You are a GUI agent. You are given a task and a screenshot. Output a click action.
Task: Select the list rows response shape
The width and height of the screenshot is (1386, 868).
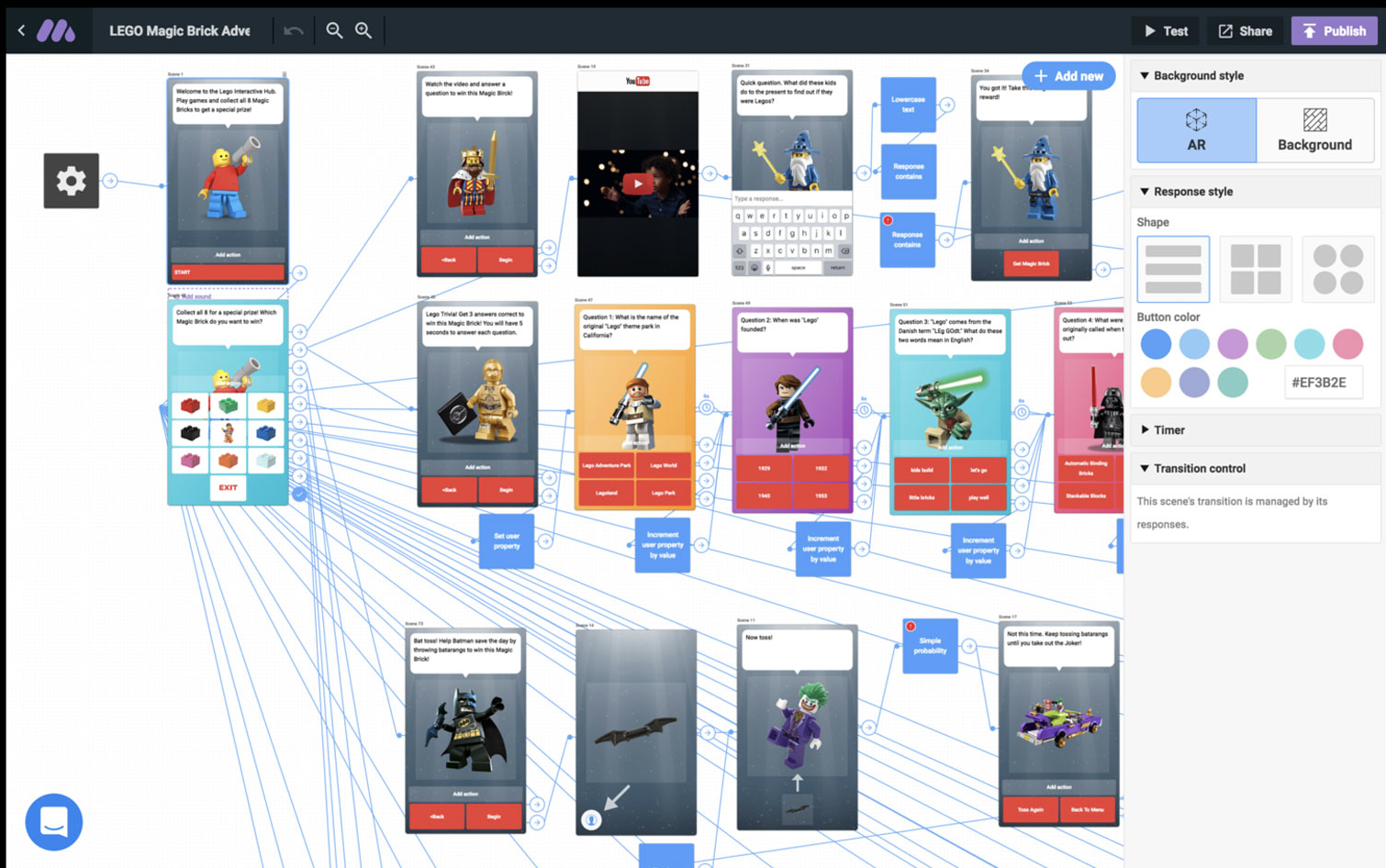click(x=1173, y=269)
